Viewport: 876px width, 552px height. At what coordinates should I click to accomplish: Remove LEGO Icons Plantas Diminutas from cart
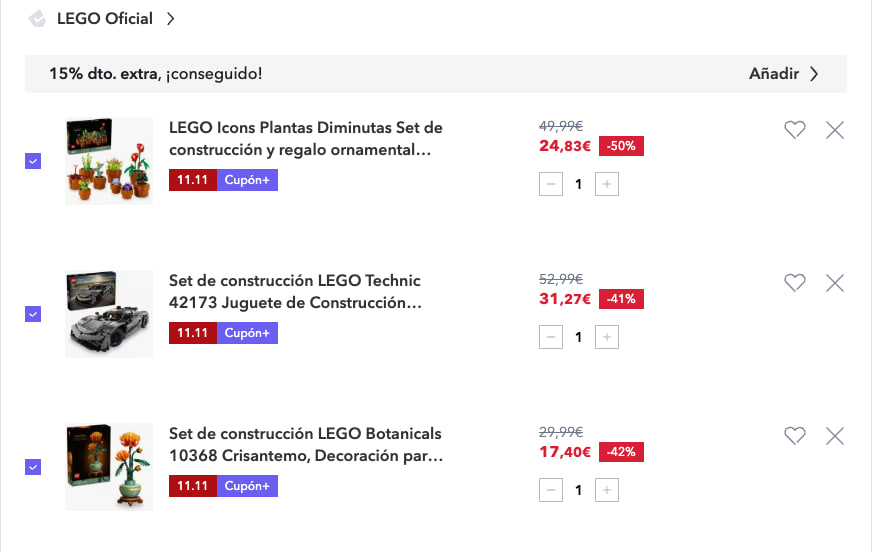[835, 130]
